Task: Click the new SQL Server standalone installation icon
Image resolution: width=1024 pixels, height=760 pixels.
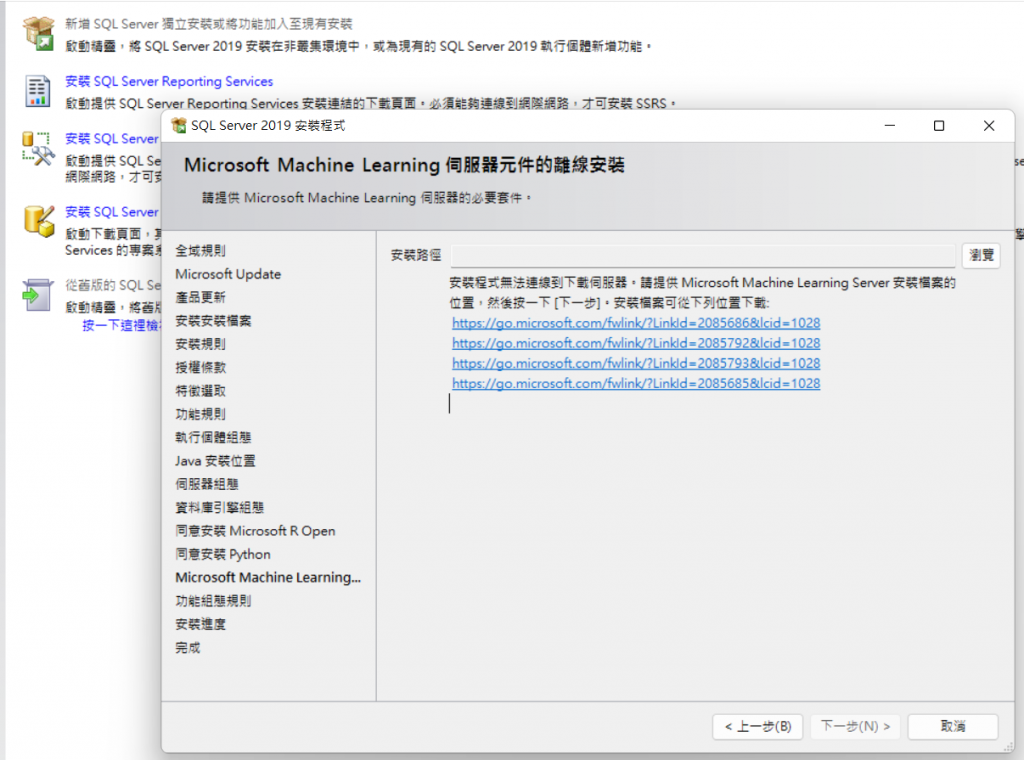Action: 38,33
